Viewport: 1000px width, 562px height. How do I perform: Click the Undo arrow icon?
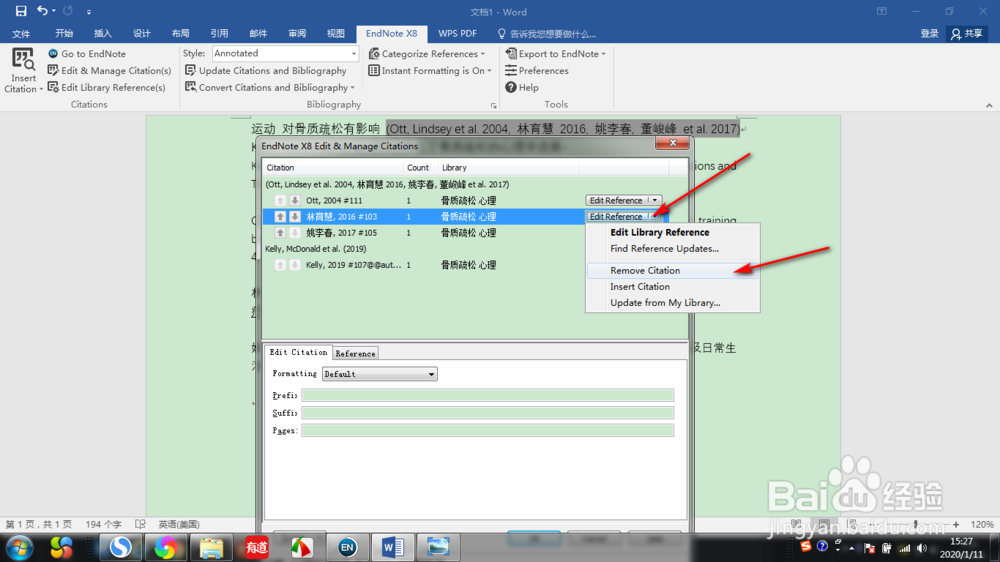point(42,11)
